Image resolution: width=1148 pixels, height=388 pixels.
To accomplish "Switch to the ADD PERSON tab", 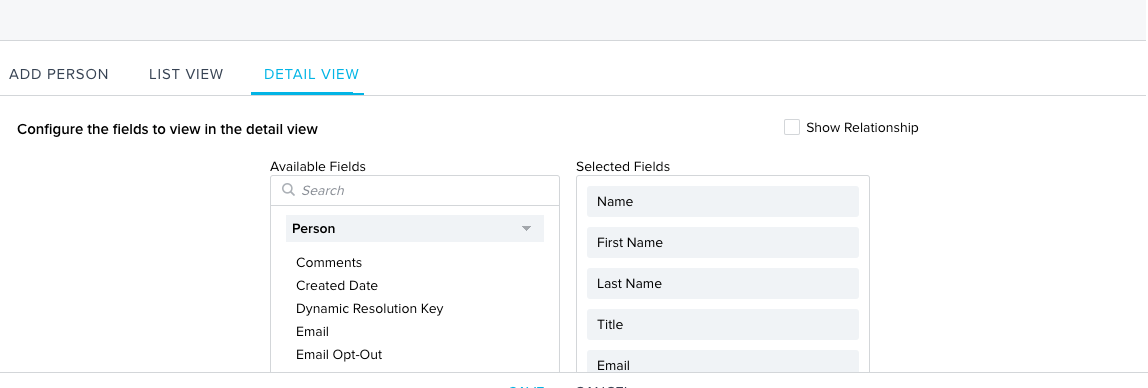I will (59, 74).
